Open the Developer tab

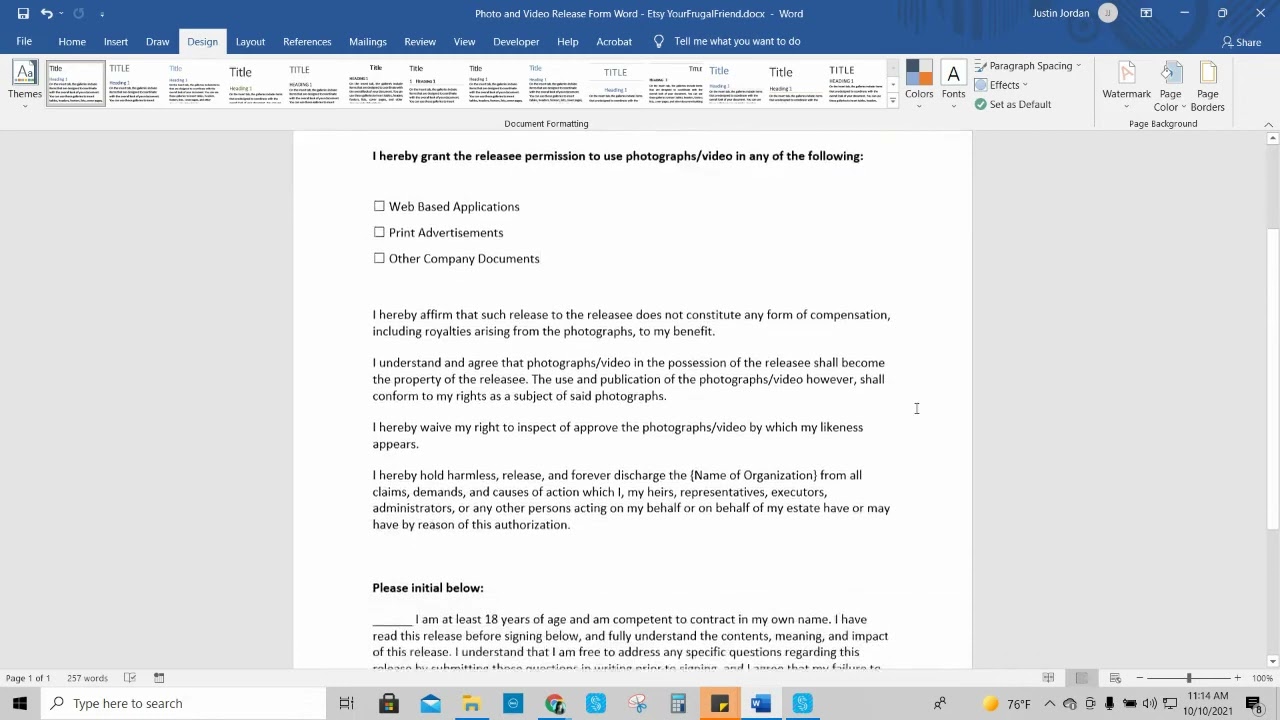click(516, 41)
